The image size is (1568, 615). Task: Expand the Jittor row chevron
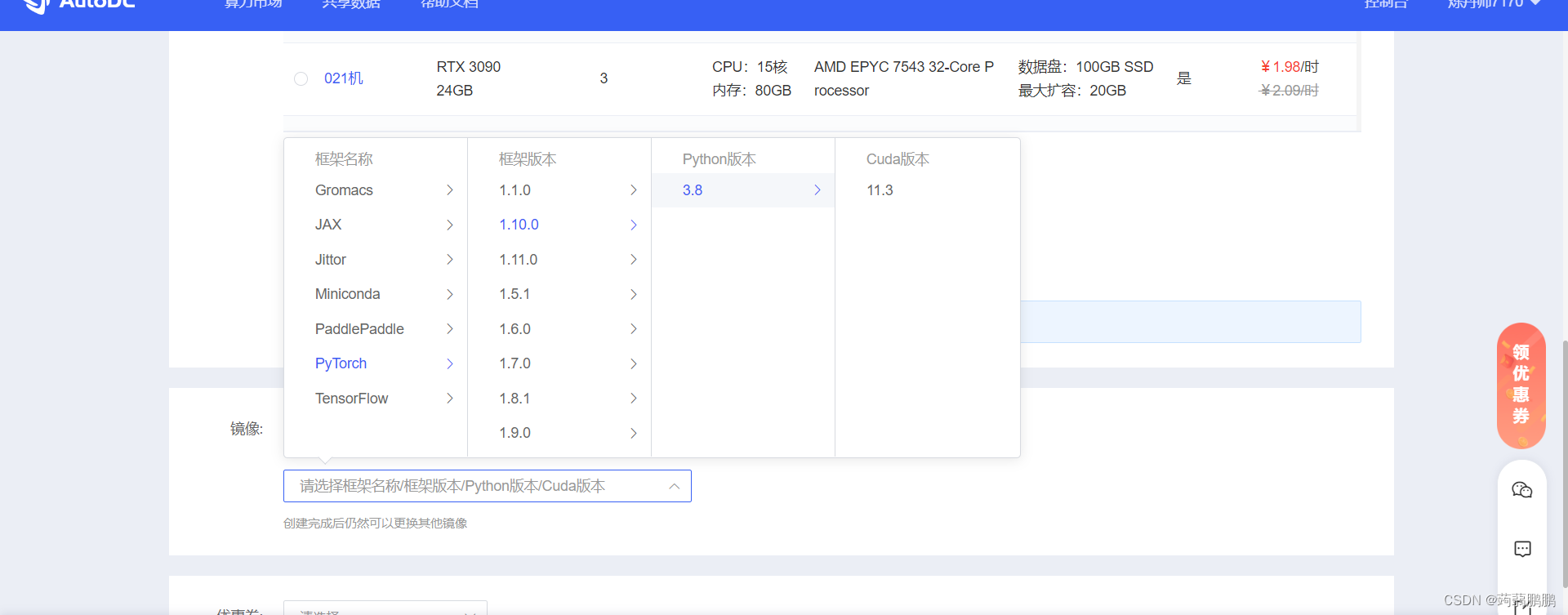pos(450,260)
